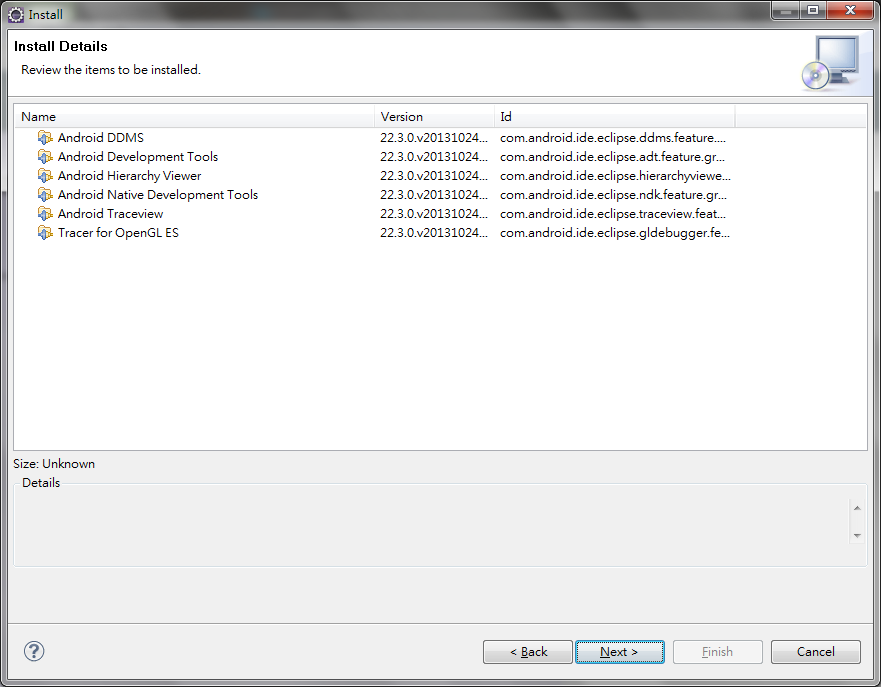Image resolution: width=881 pixels, height=687 pixels.
Task: Click the Eclipse Install window title icon
Action: [16, 15]
